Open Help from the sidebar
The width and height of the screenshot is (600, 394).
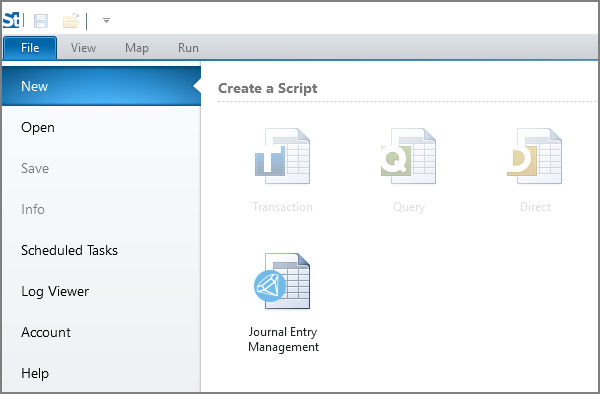pos(101,373)
